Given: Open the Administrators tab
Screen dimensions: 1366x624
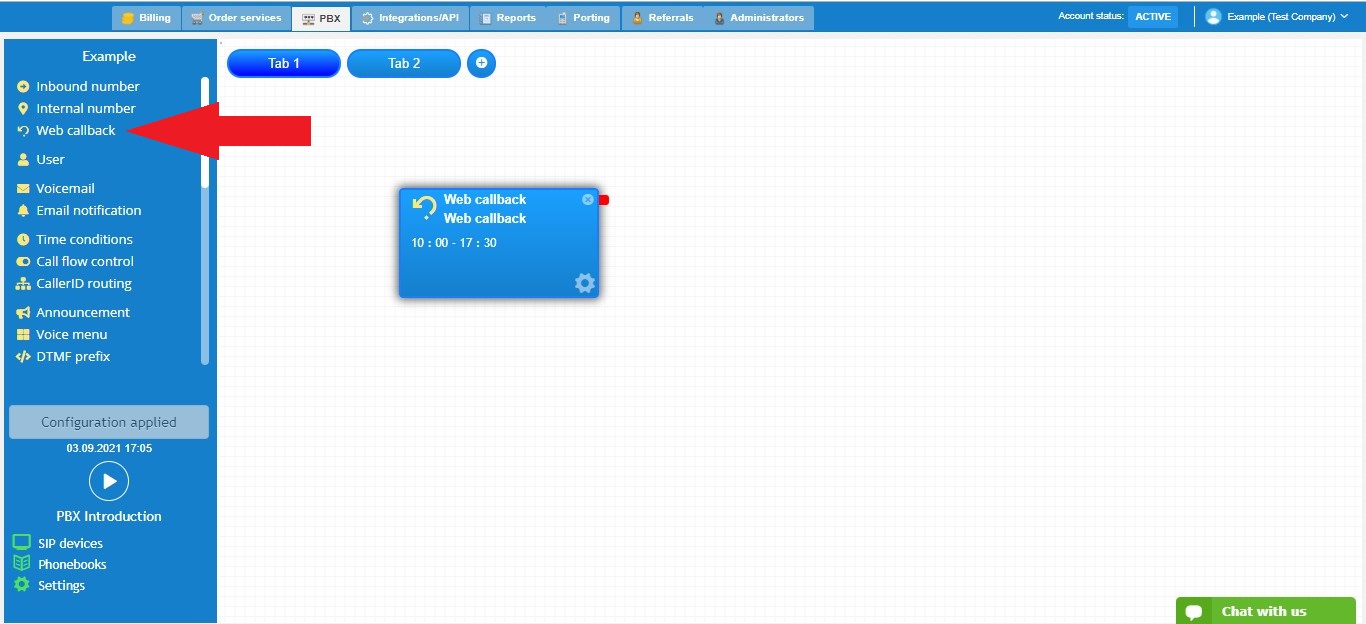Looking at the screenshot, I should [758, 18].
